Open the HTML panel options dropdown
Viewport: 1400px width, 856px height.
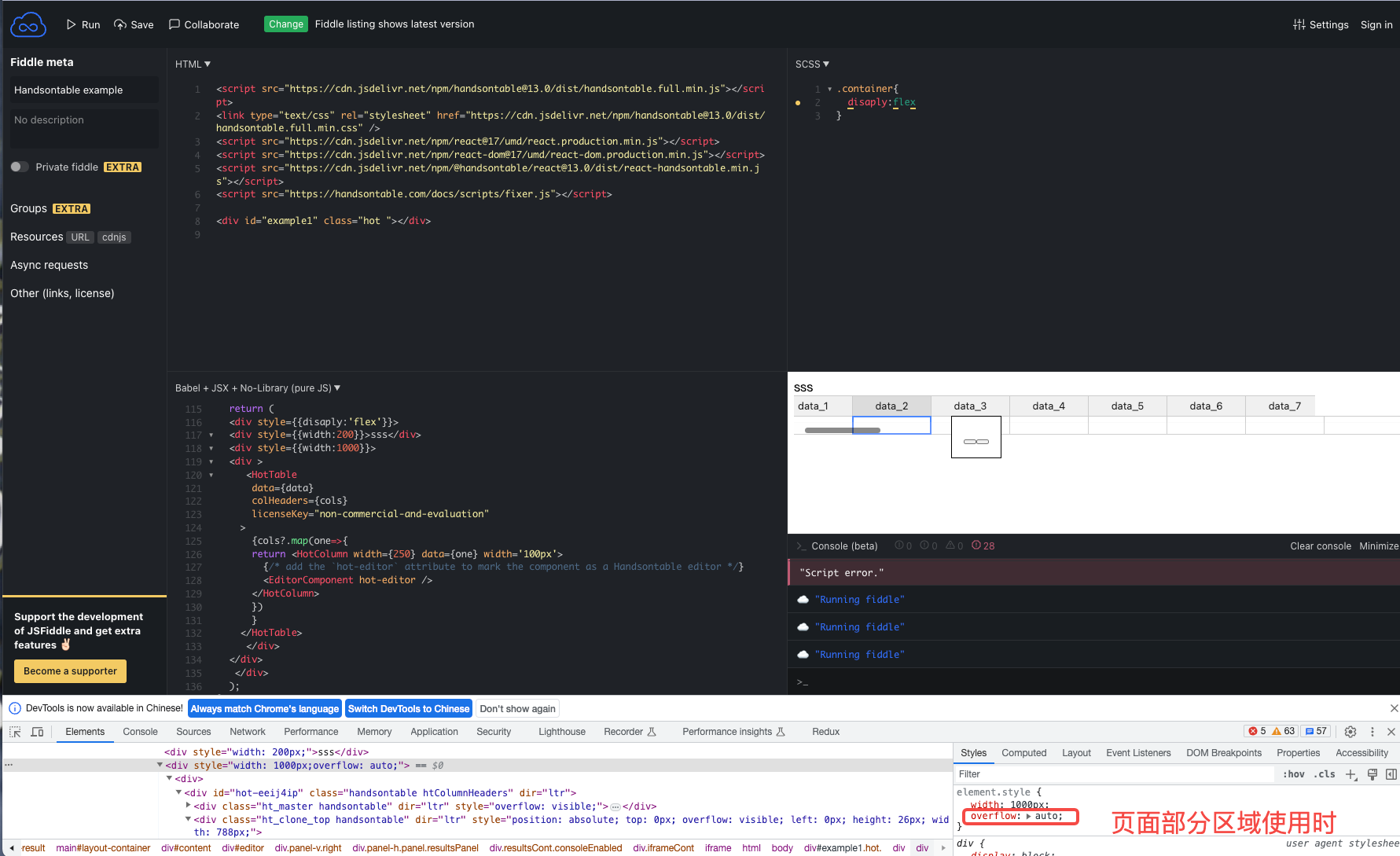pyautogui.click(x=206, y=64)
